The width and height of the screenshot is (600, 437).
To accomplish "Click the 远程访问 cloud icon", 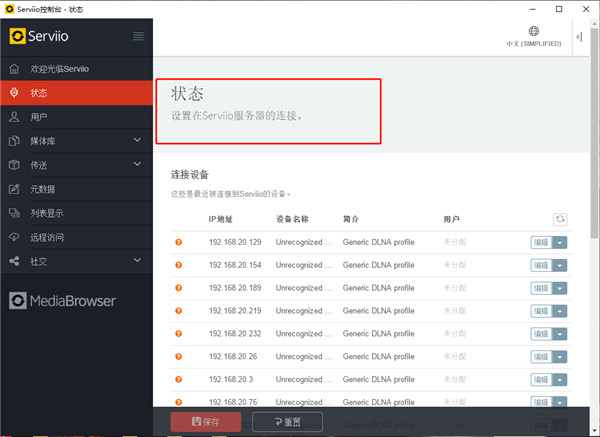I will 14,237.
